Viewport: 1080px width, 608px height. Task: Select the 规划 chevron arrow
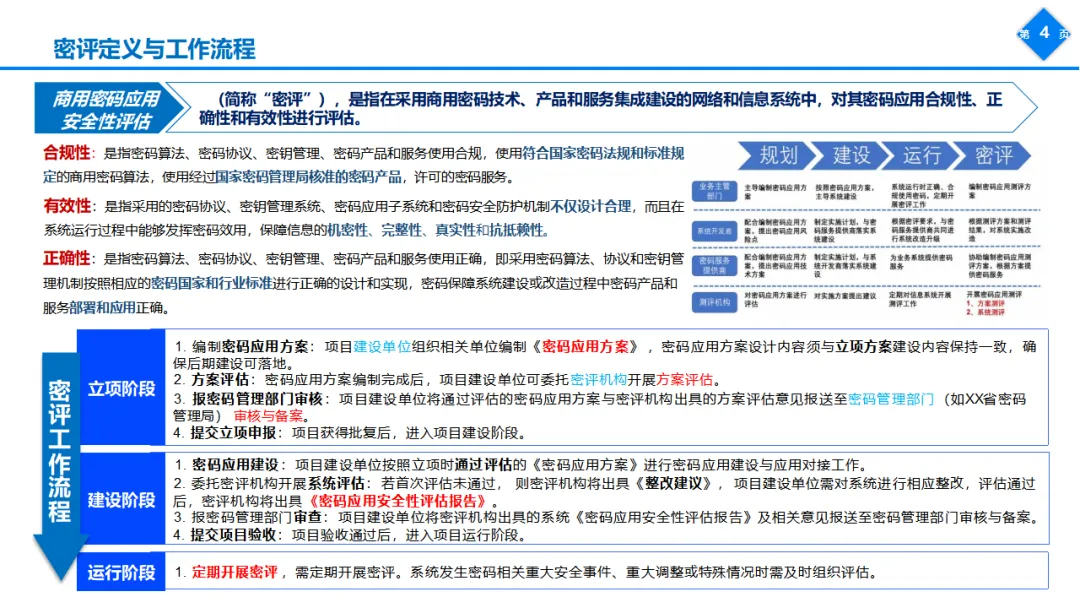click(x=777, y=156)
